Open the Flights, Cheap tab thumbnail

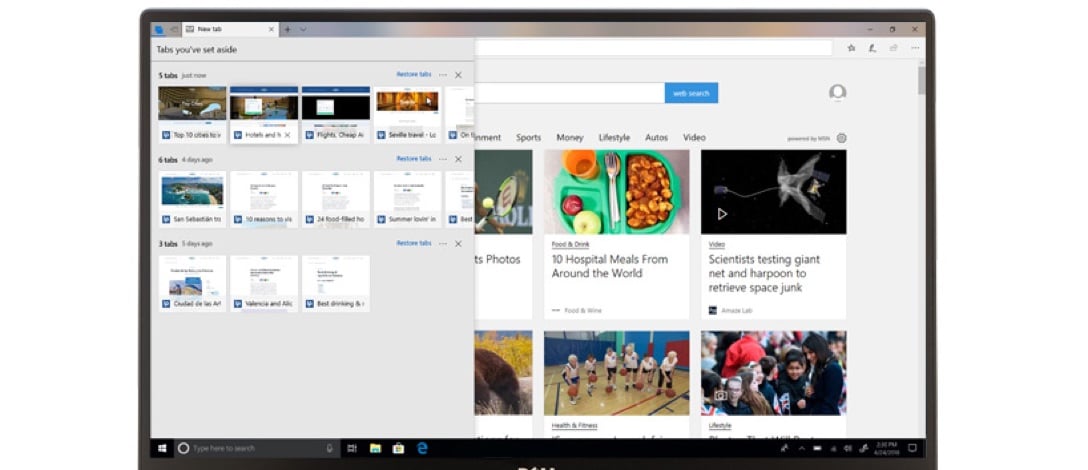[x=336, y=114]
